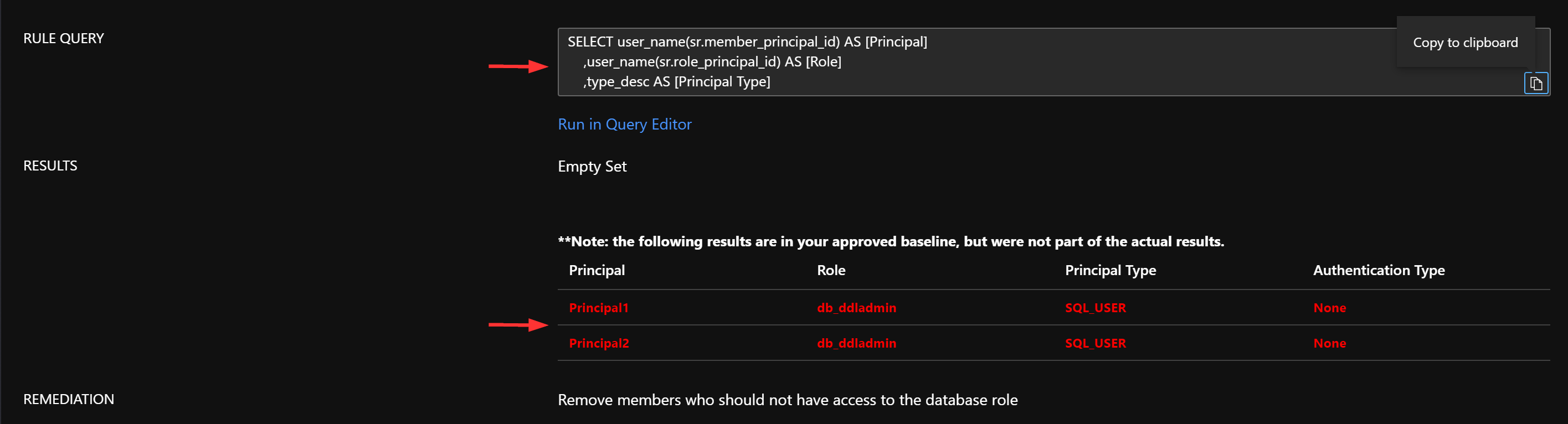Click the SQL_USER value for Principal2
The width and height of the screenshot is (1568, 424).
[1096, 343]
